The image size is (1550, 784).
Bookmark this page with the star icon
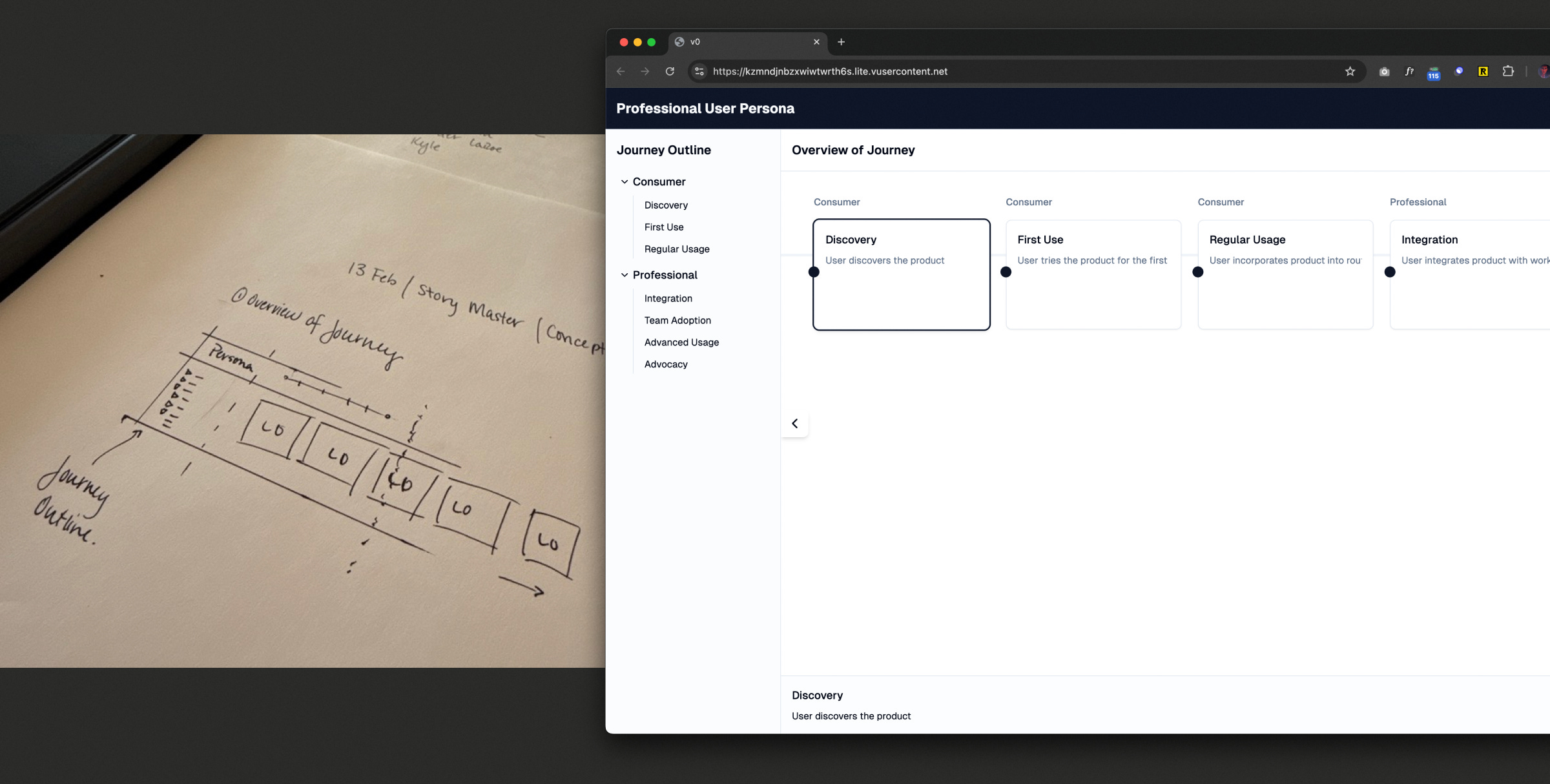(1350, 72)
